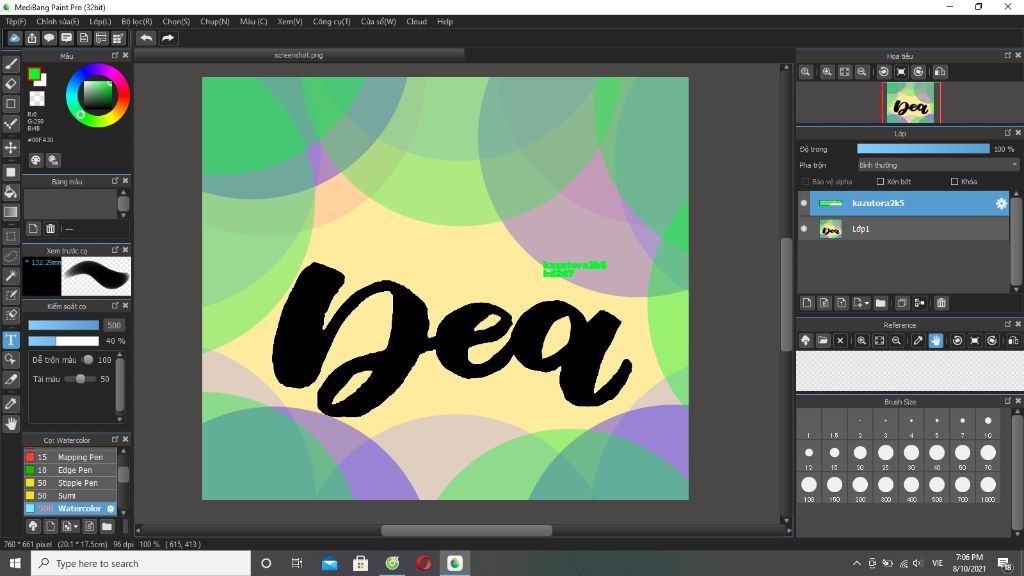The width and height of the screenshot is (1024, 576).
Task: Select the Sumi brush
Action: pyautogui.click(x=71, y=496)
